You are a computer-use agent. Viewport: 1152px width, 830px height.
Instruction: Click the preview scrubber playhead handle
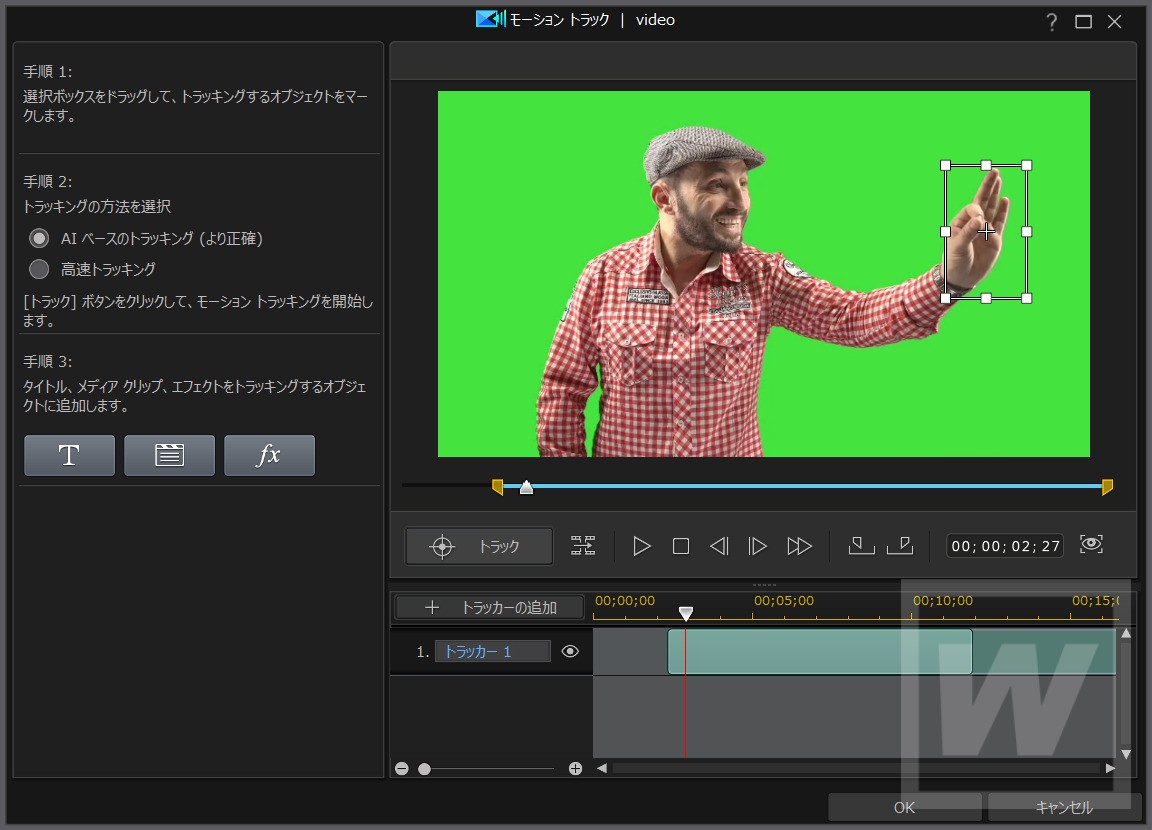click(526, 487)
